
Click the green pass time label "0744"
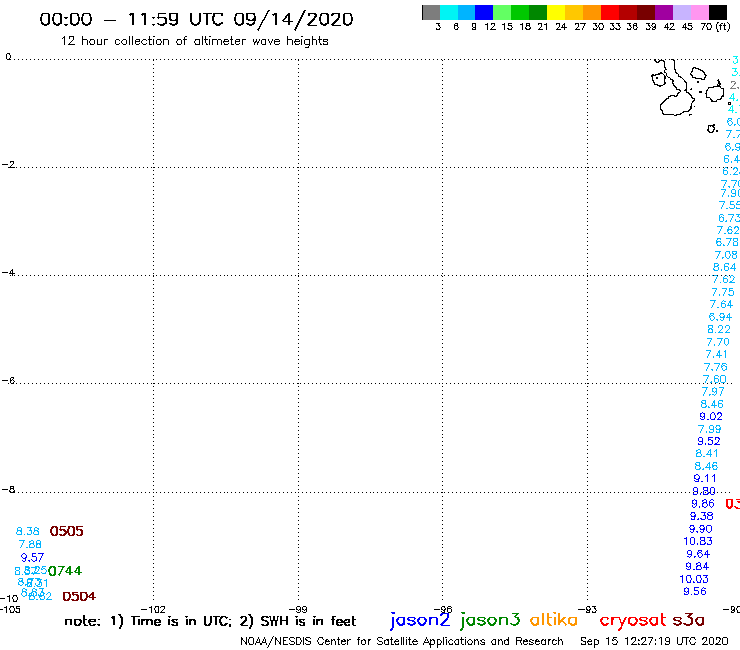click(65, 571)
